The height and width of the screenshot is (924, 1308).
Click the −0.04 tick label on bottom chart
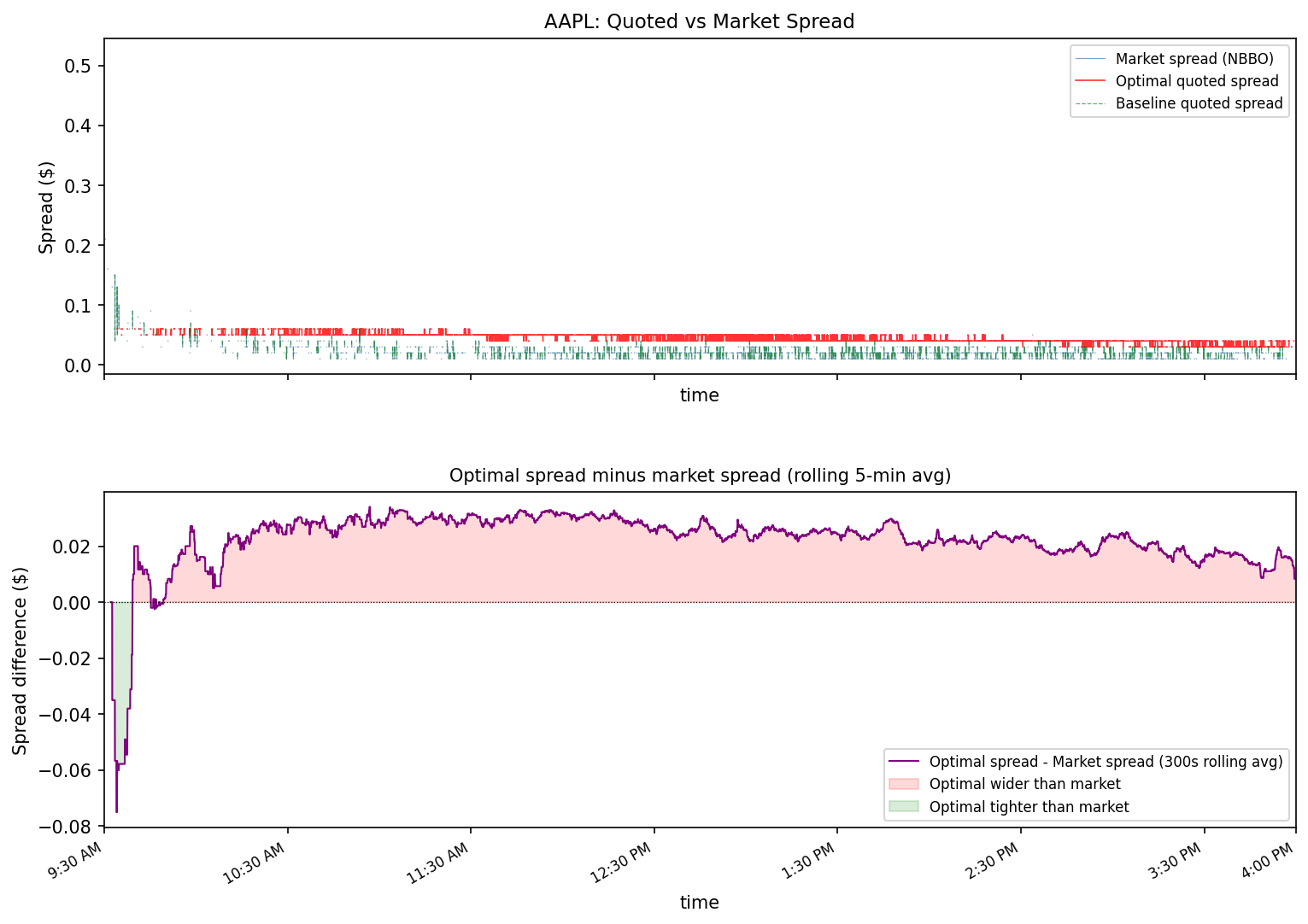tap(66, 715)
